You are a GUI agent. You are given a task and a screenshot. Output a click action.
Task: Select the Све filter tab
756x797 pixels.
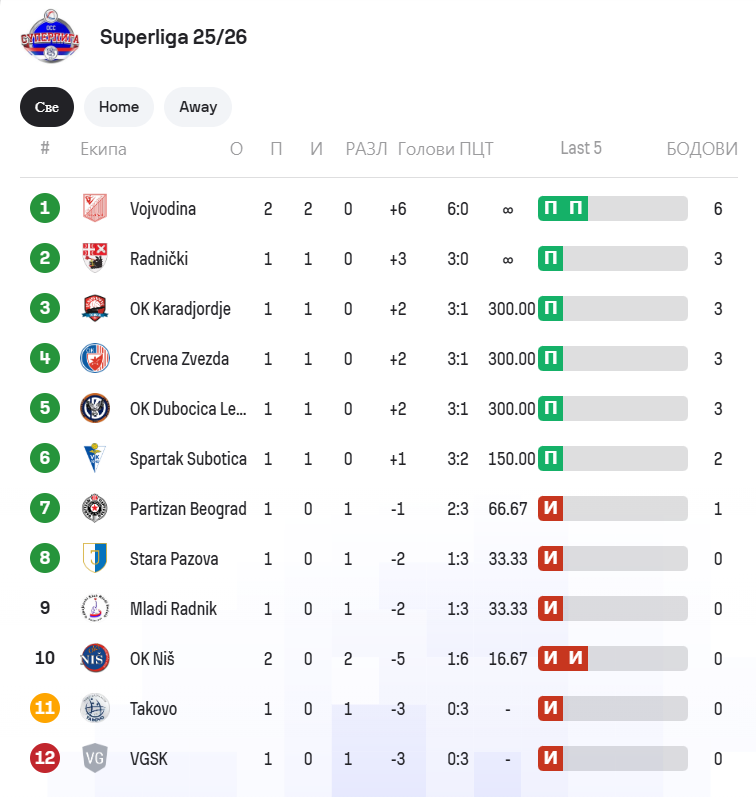click(47, 107)
